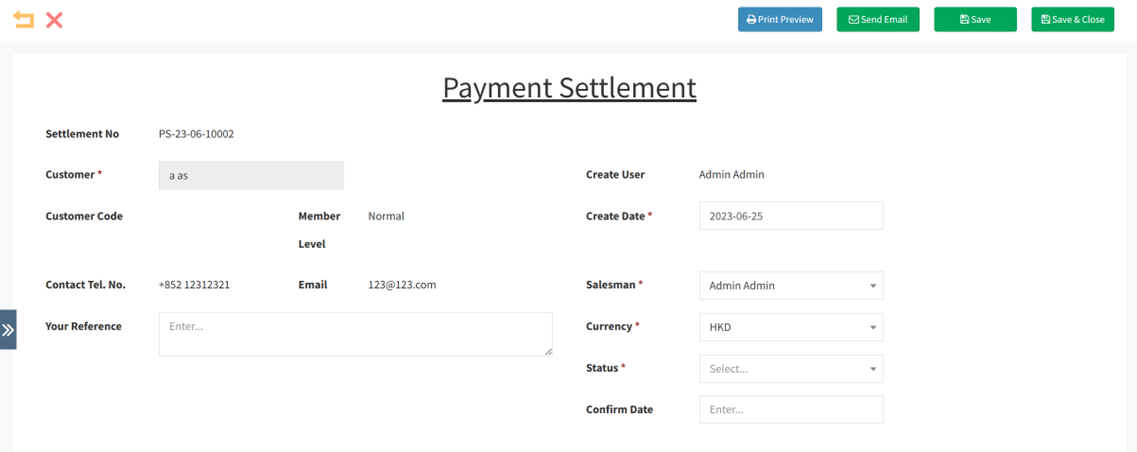This screenshot has width=1137, height=452.
Task: Expand the collapsed sidebar with double chevron
Action: tap(8, 329)
